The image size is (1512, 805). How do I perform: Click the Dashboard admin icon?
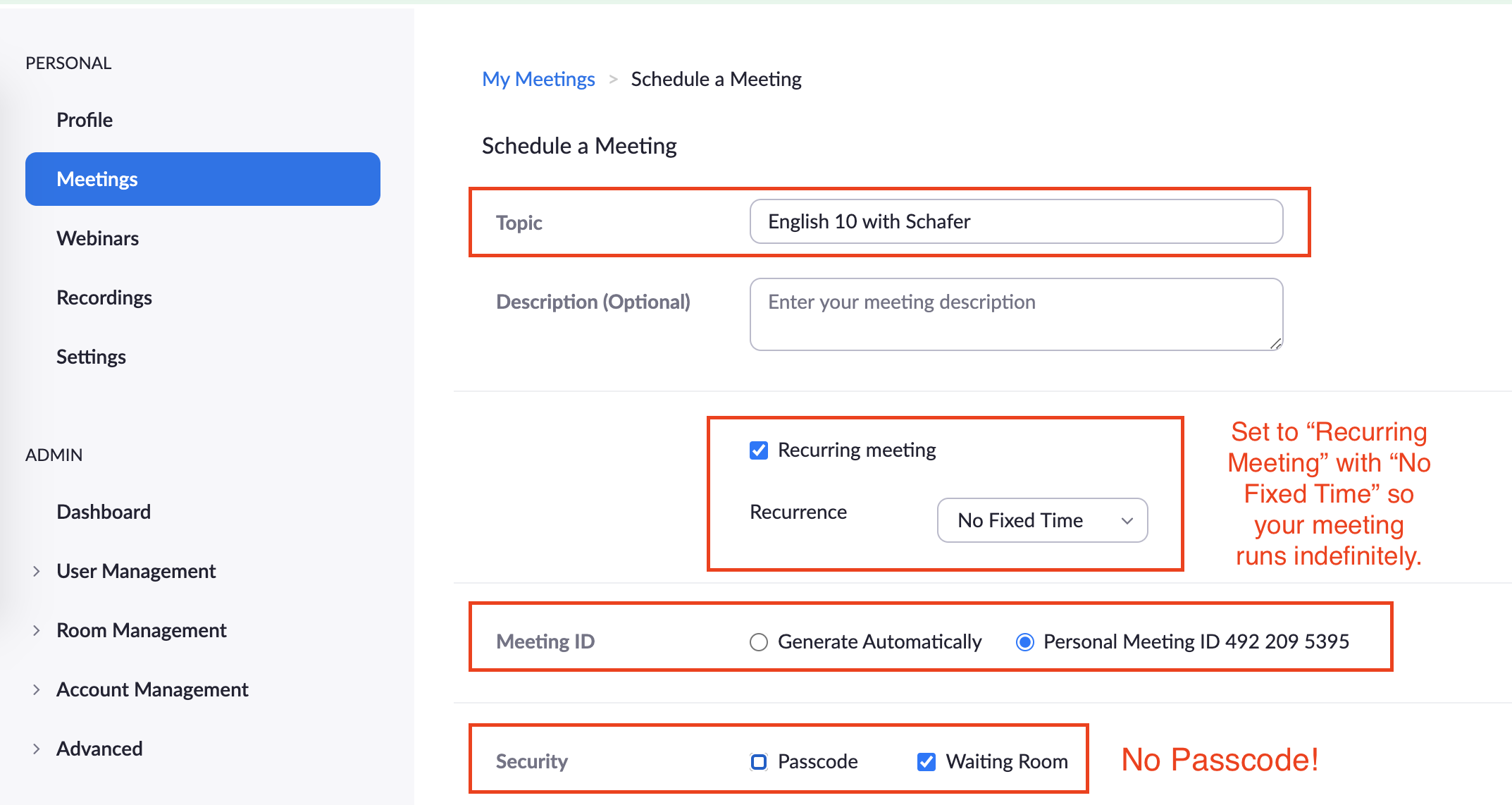click(x=104, y=513)
